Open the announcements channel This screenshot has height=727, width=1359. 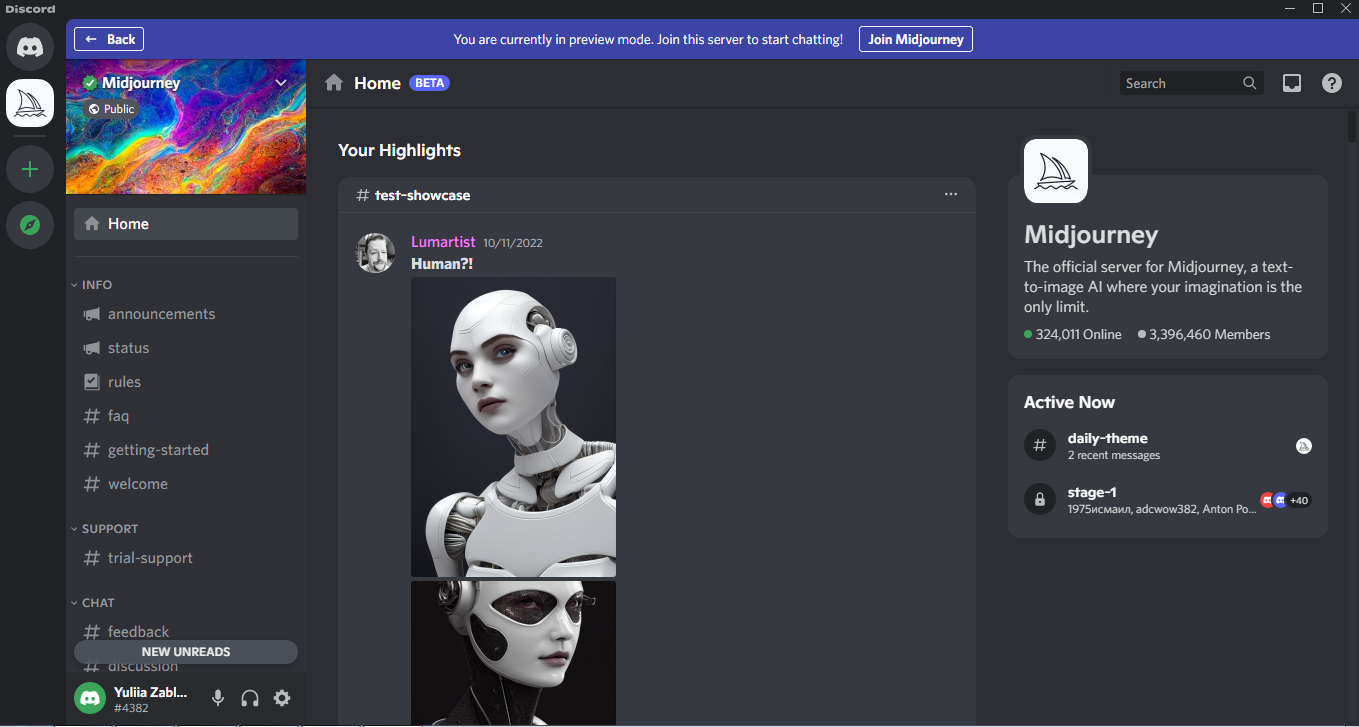click(186, 314)
